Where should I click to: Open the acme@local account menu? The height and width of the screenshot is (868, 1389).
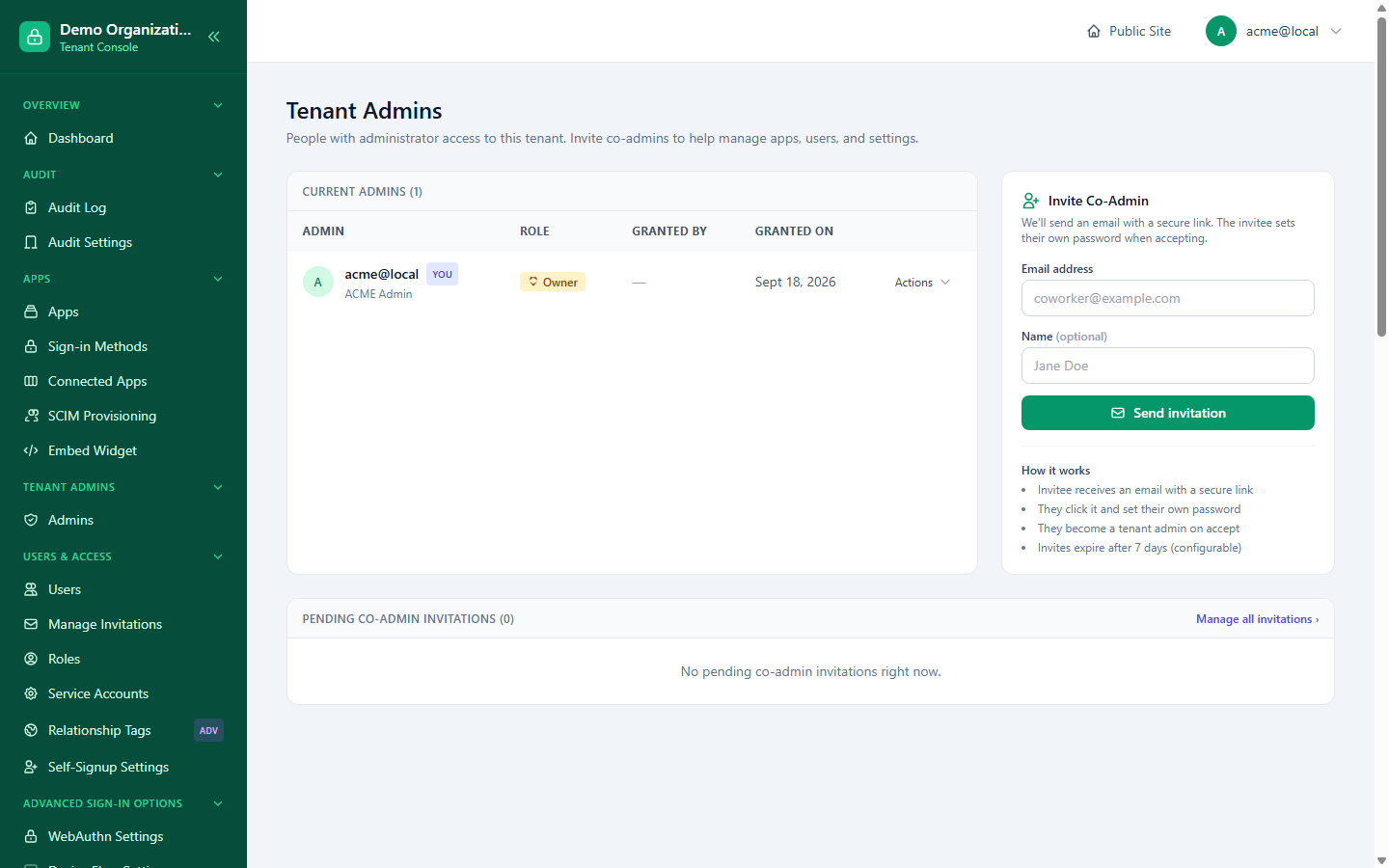coord(1273,31)
